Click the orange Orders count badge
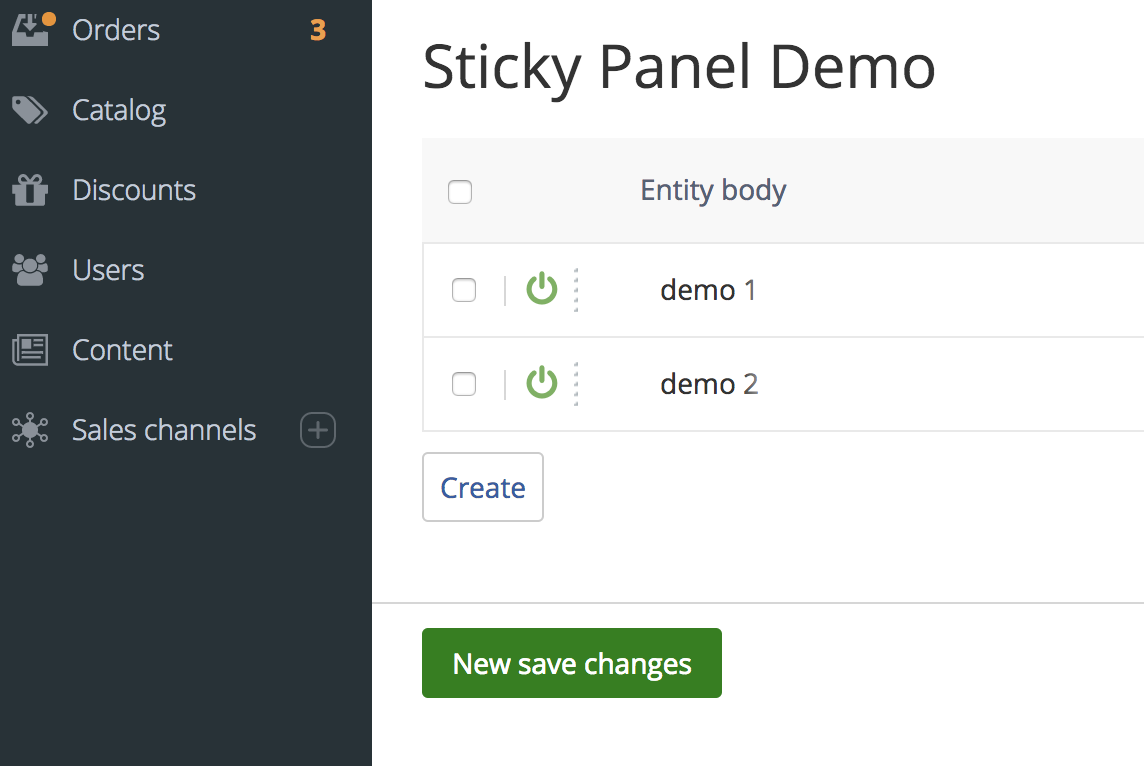The image size is (1144, 766). (x=318, y=30)
